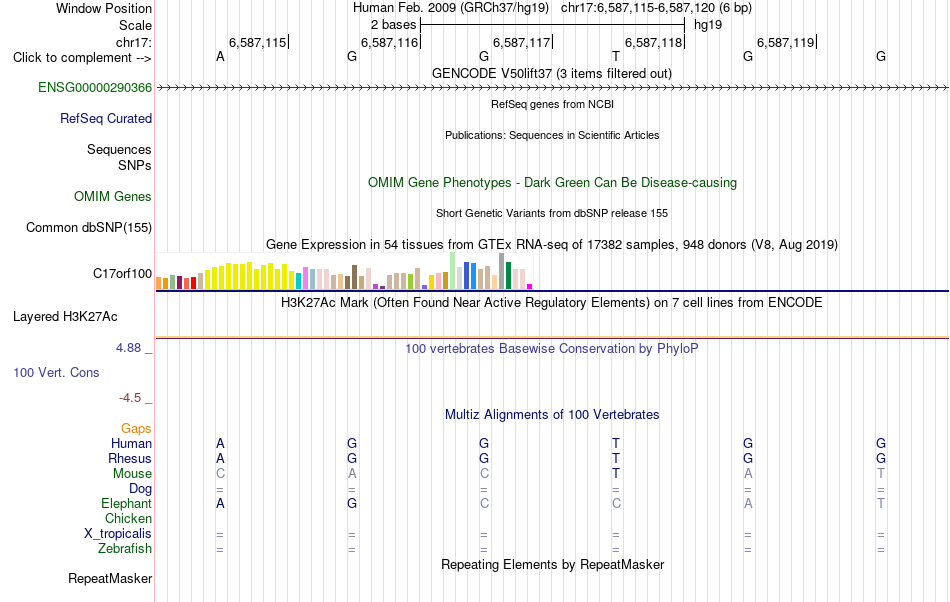This screenshot has height=602, width=950.
Task: Click the X_tropicalis species label
Action: 118,534
